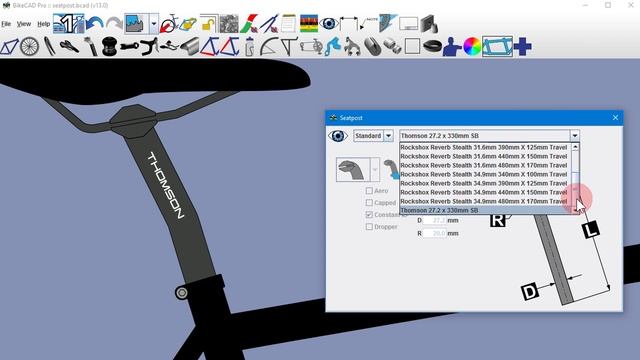Select Rockshox Reverb Stealth 31.6mm 390mm X 125mm
Viewport: 640px width, 360px height.
click(484, 147)
